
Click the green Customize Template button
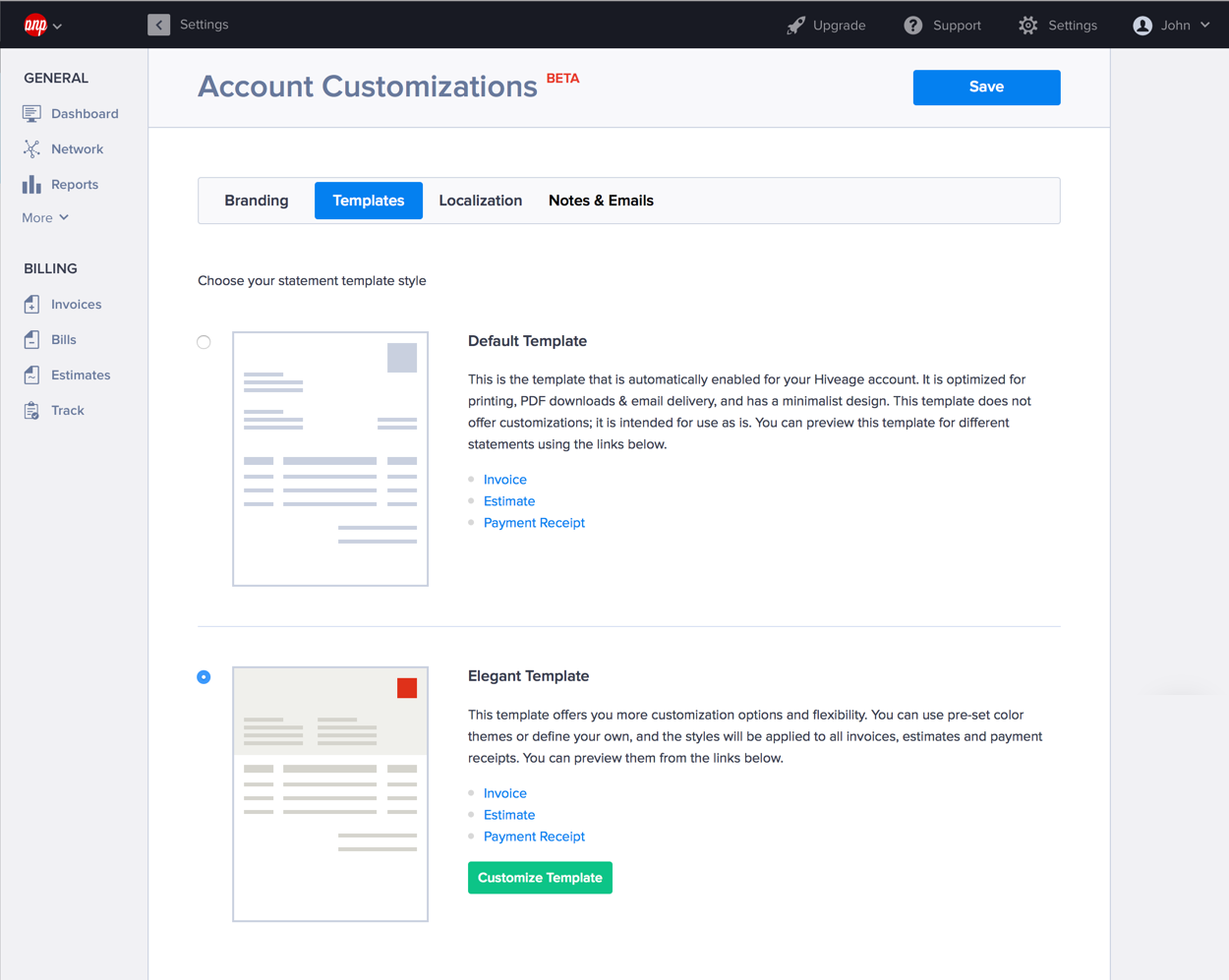click(x=540, y=878)
